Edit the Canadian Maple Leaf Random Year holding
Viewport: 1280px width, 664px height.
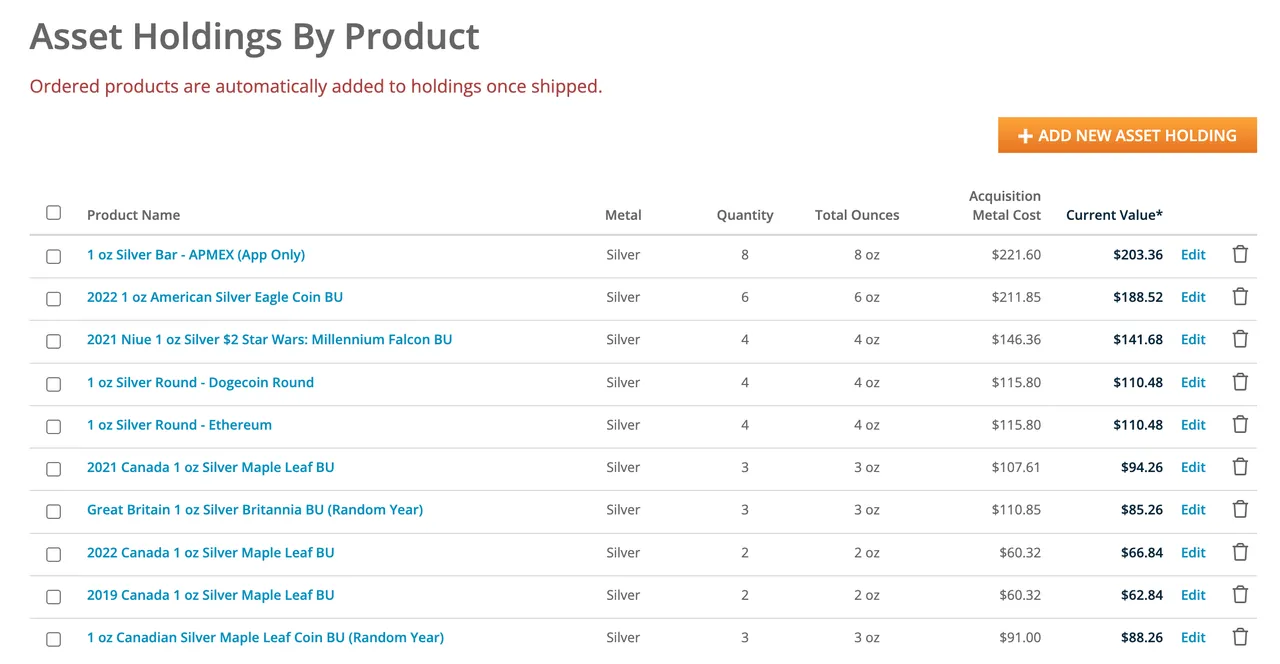1193,638
